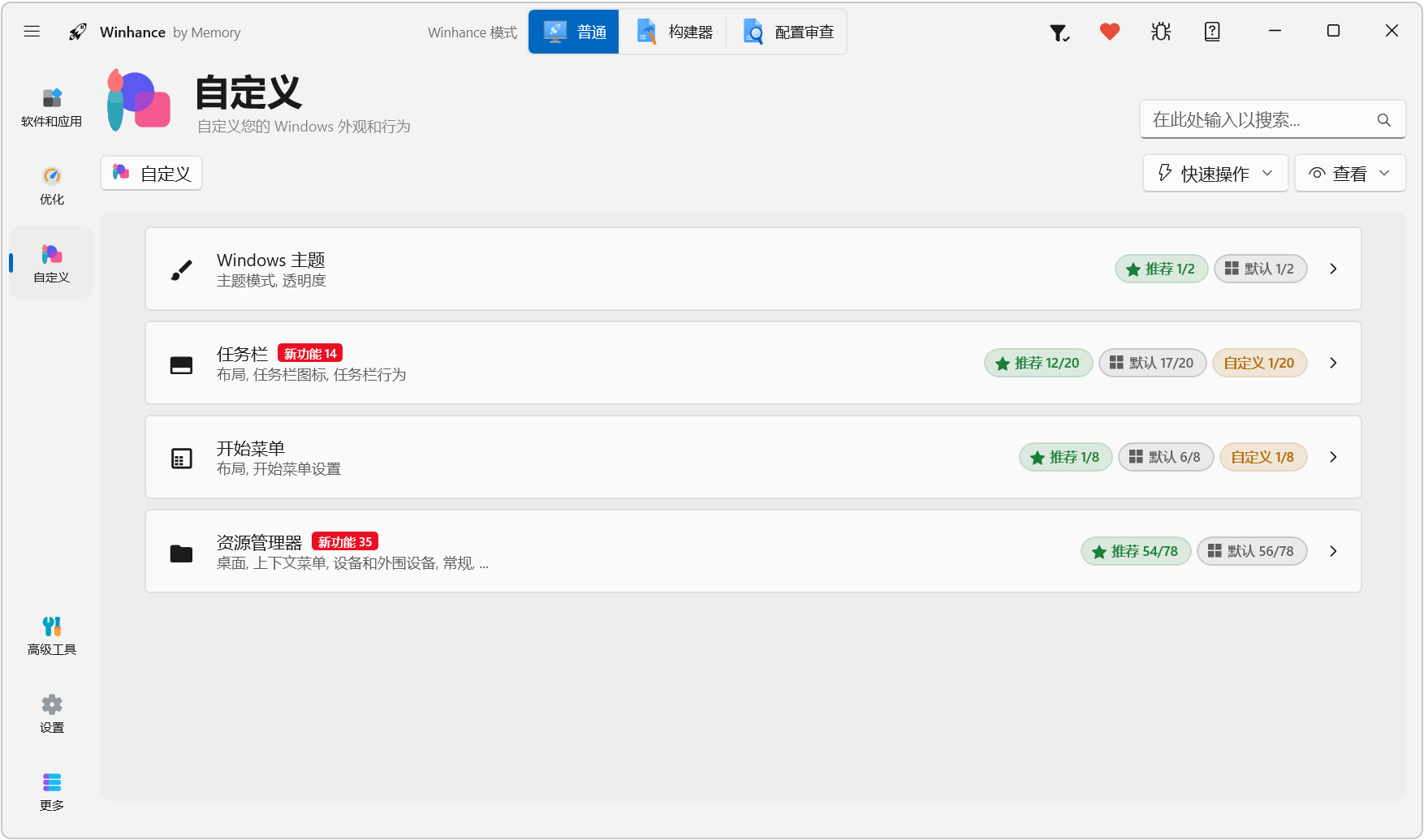Close the Winhance window
The image size is (1424, 840).
[1392, 31]
